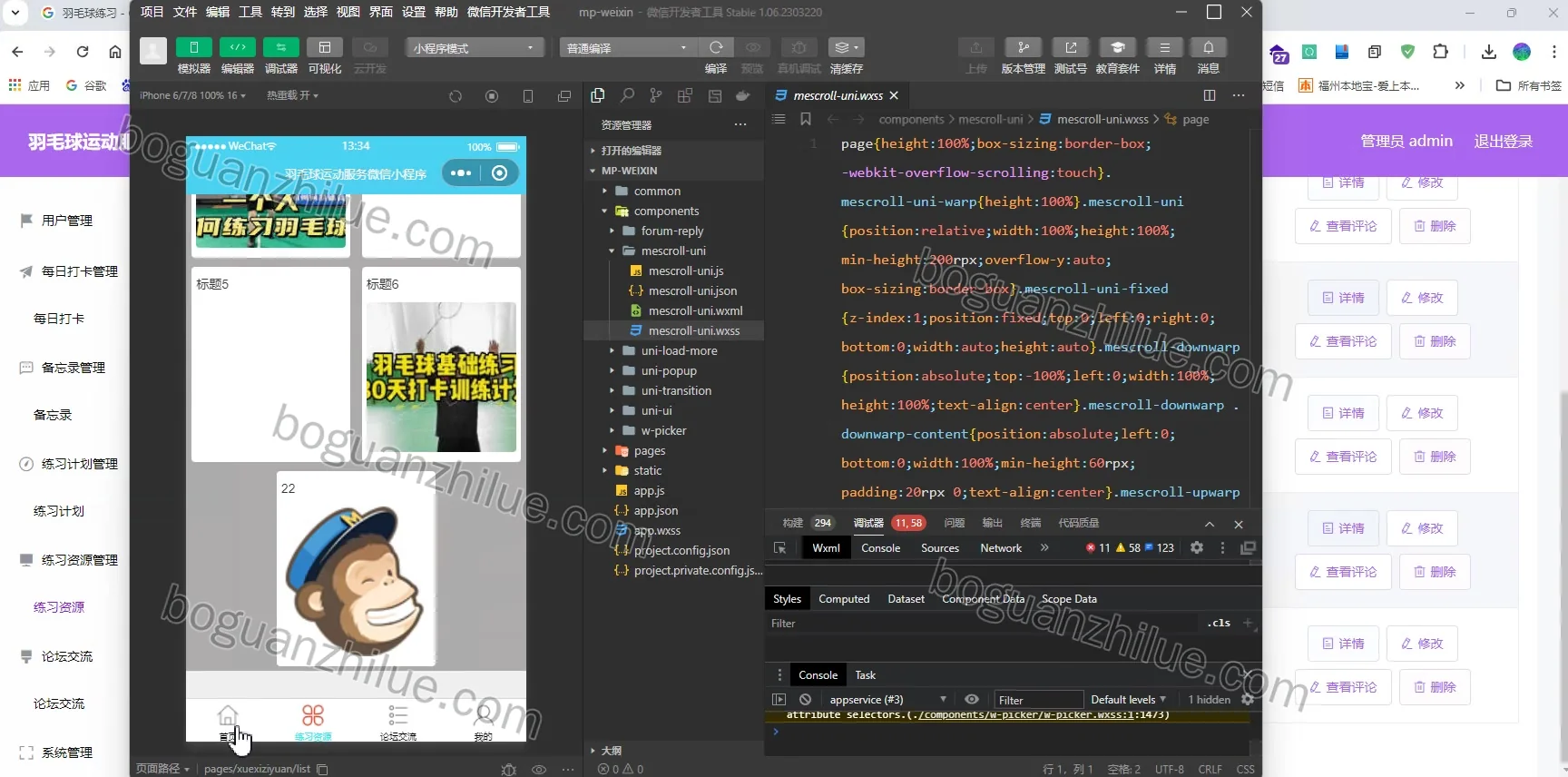Image resolution: width=1568 pixels, height=777 pixels.
Task: Switch to the Computed styles tab
Action: [x=844, y=599]
